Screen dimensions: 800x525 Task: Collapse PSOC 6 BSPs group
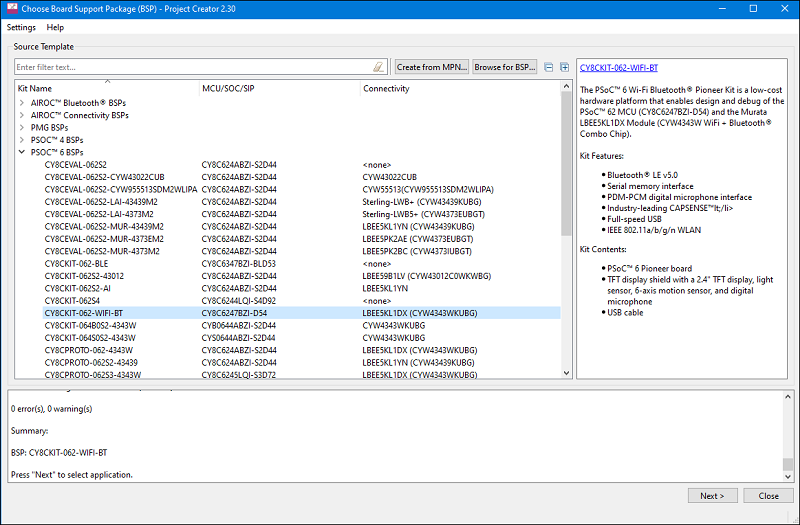click(x=22, y=152)
